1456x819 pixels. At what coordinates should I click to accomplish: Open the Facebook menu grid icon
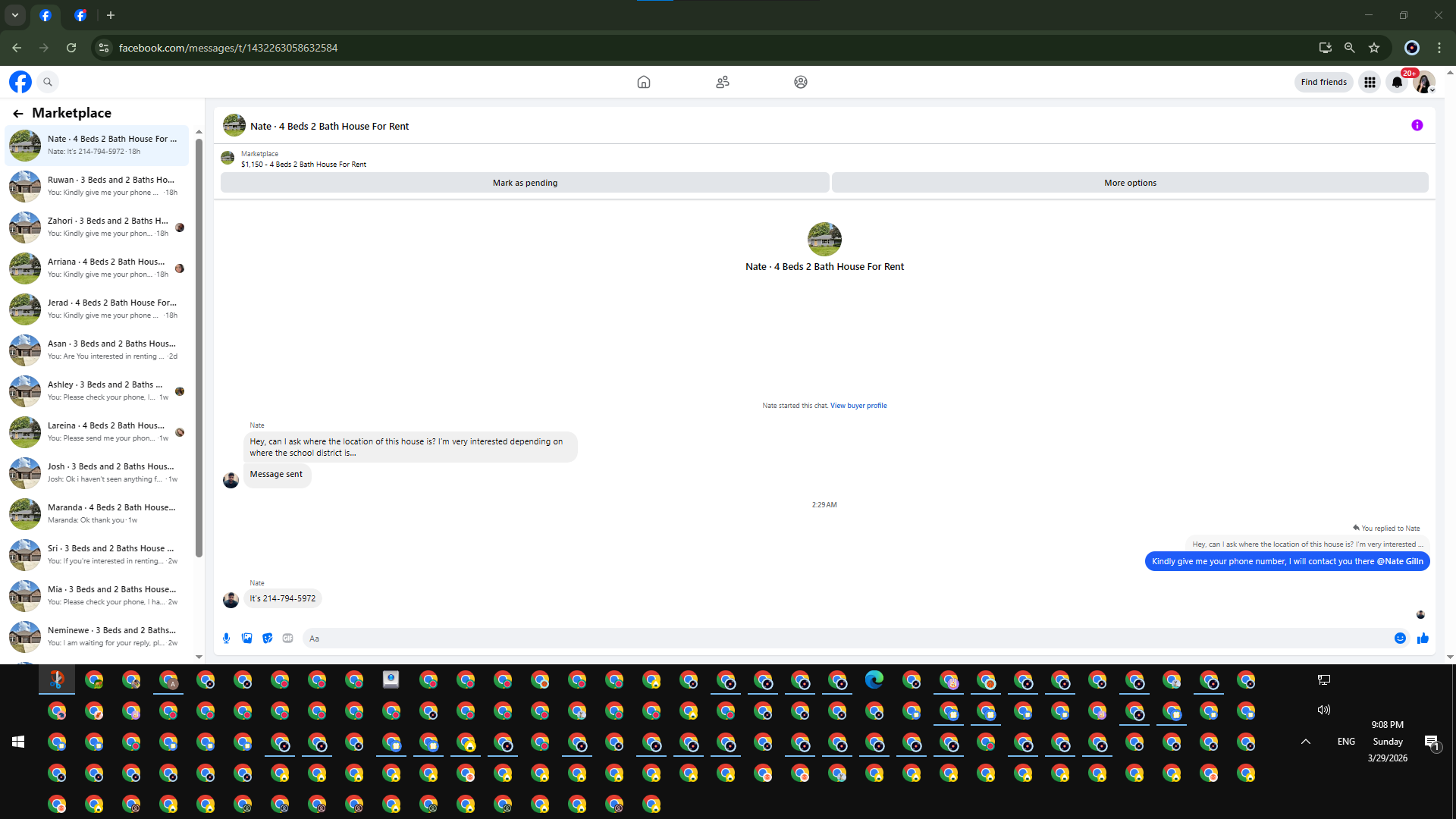1370,82
